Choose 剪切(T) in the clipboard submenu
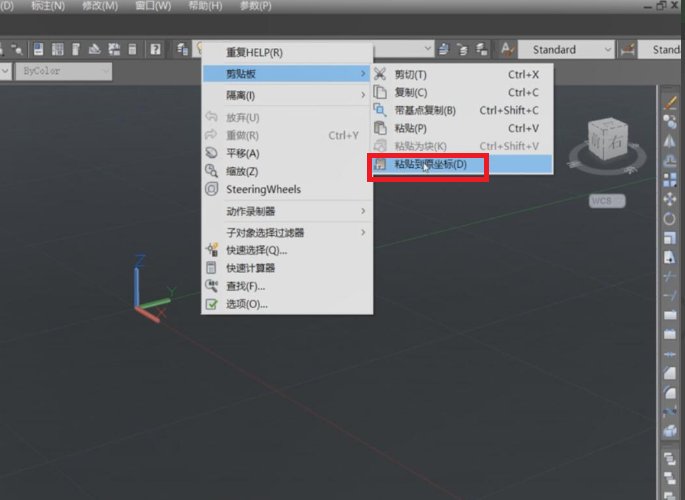Screen dimensions: 685x500 462,74
